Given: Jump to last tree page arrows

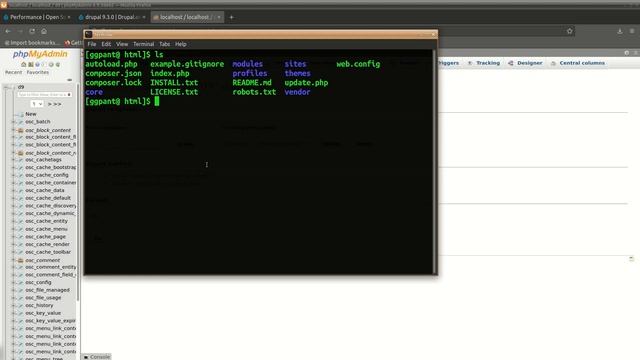Looking at the screenshot, I should [57, 104].
